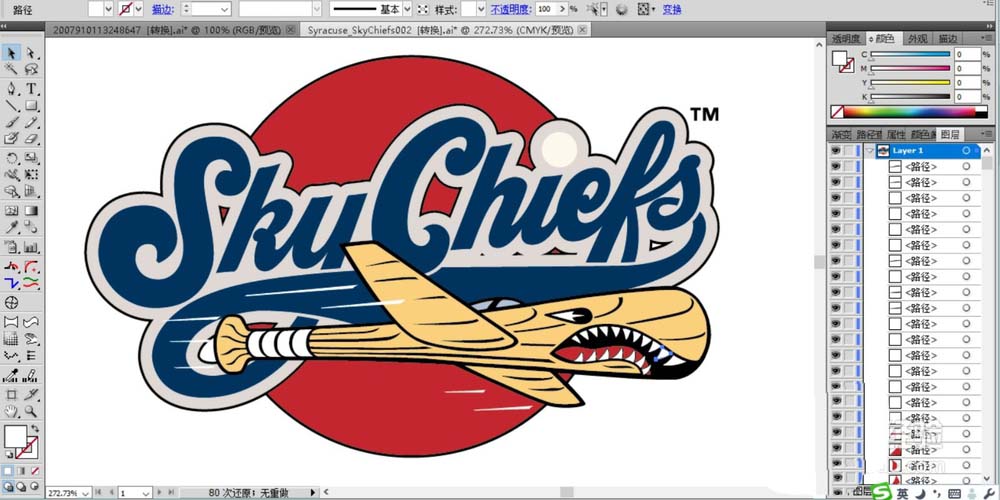
Task: Select the Scale tool
Action: (31, 158)
